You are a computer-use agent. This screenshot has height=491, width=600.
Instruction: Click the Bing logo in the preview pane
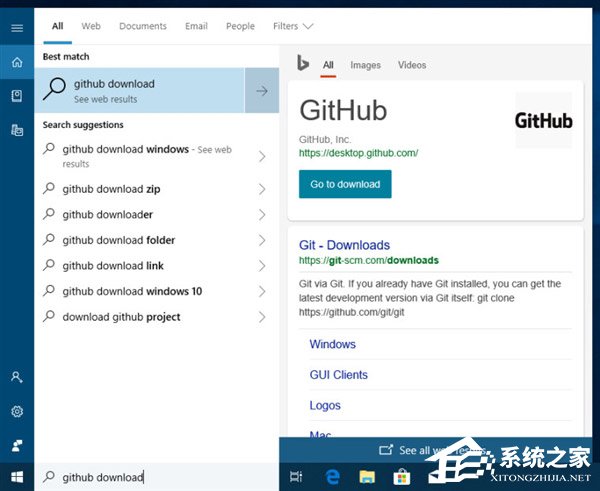point(303,63)
